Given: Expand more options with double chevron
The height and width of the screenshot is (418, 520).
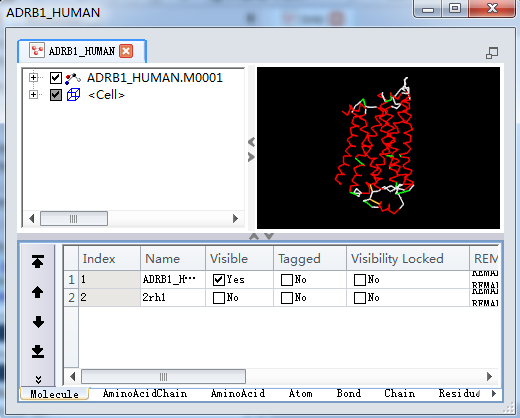Looking at the screenshot, I should pos(38,379).
